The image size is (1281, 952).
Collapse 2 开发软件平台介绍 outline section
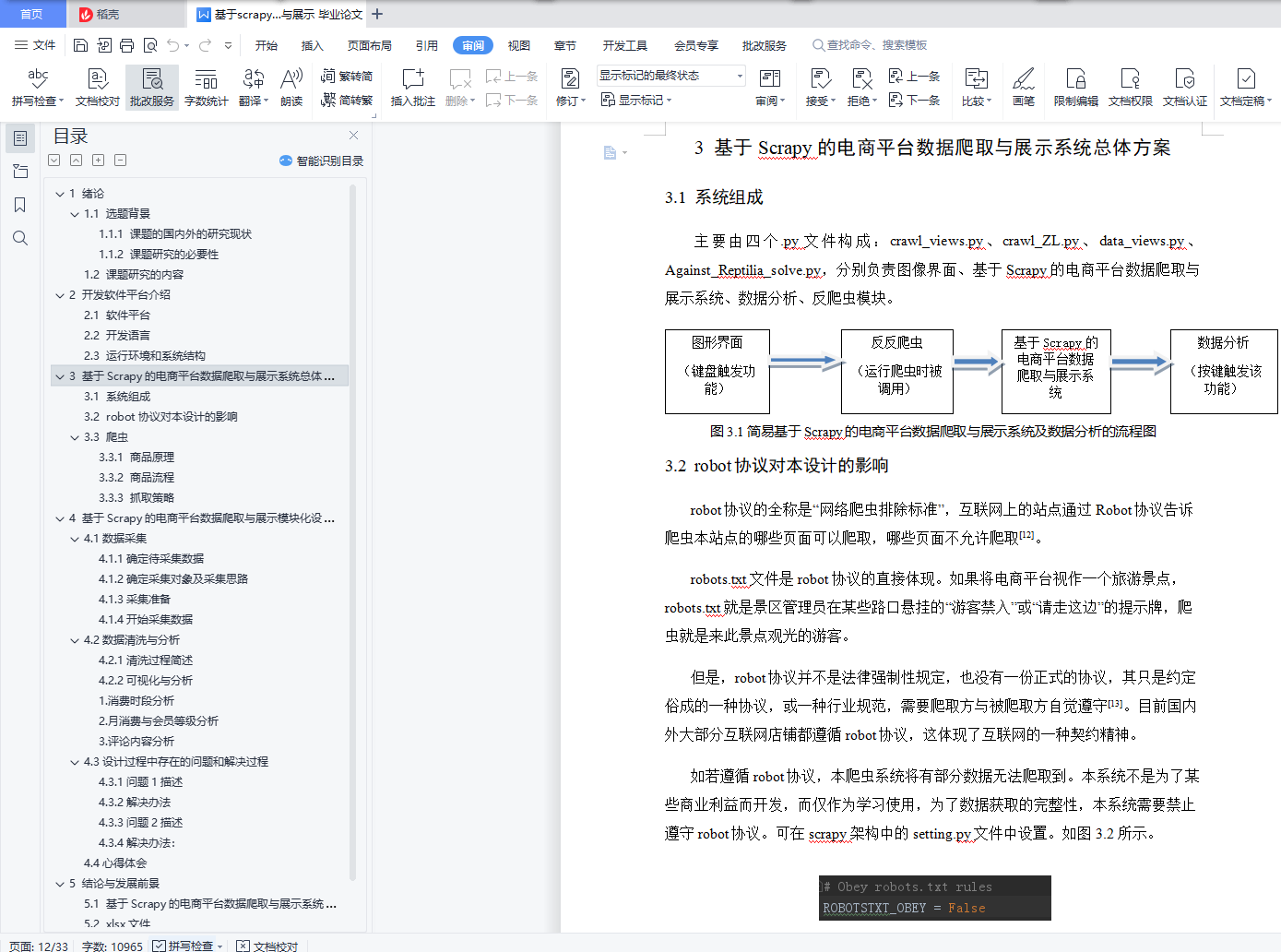pos(60,295)
